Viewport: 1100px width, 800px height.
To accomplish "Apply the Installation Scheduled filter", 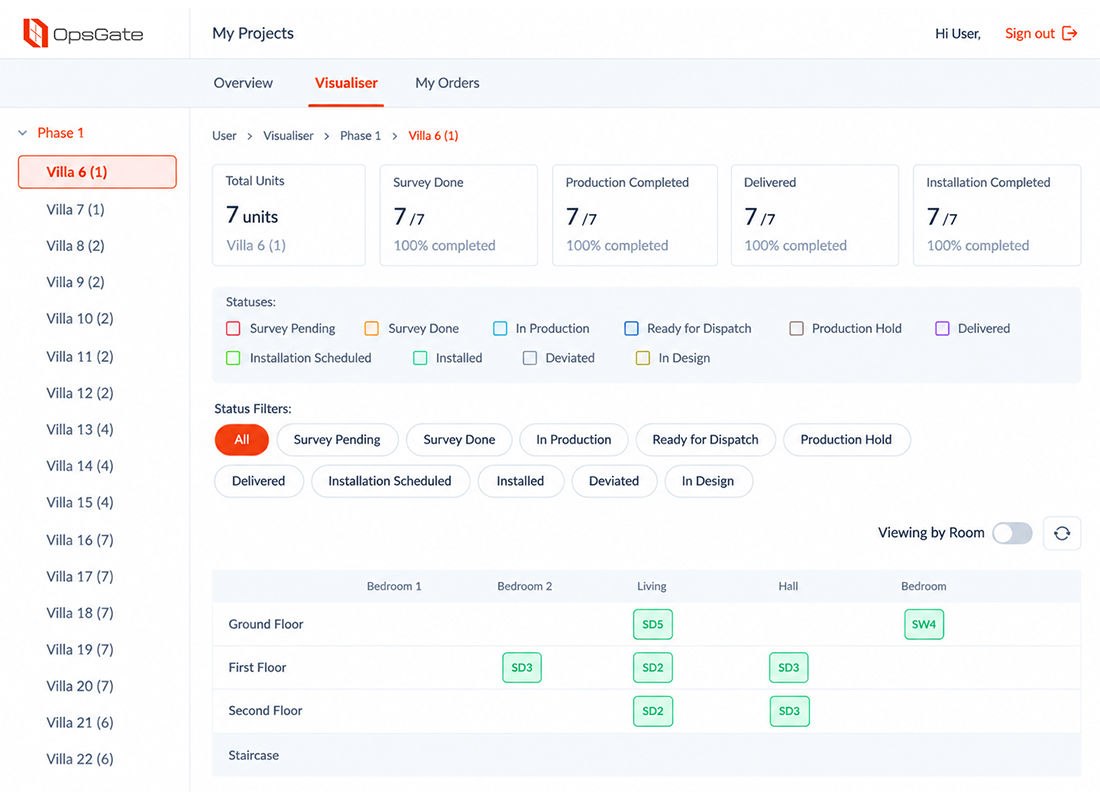I will [390, 481].
